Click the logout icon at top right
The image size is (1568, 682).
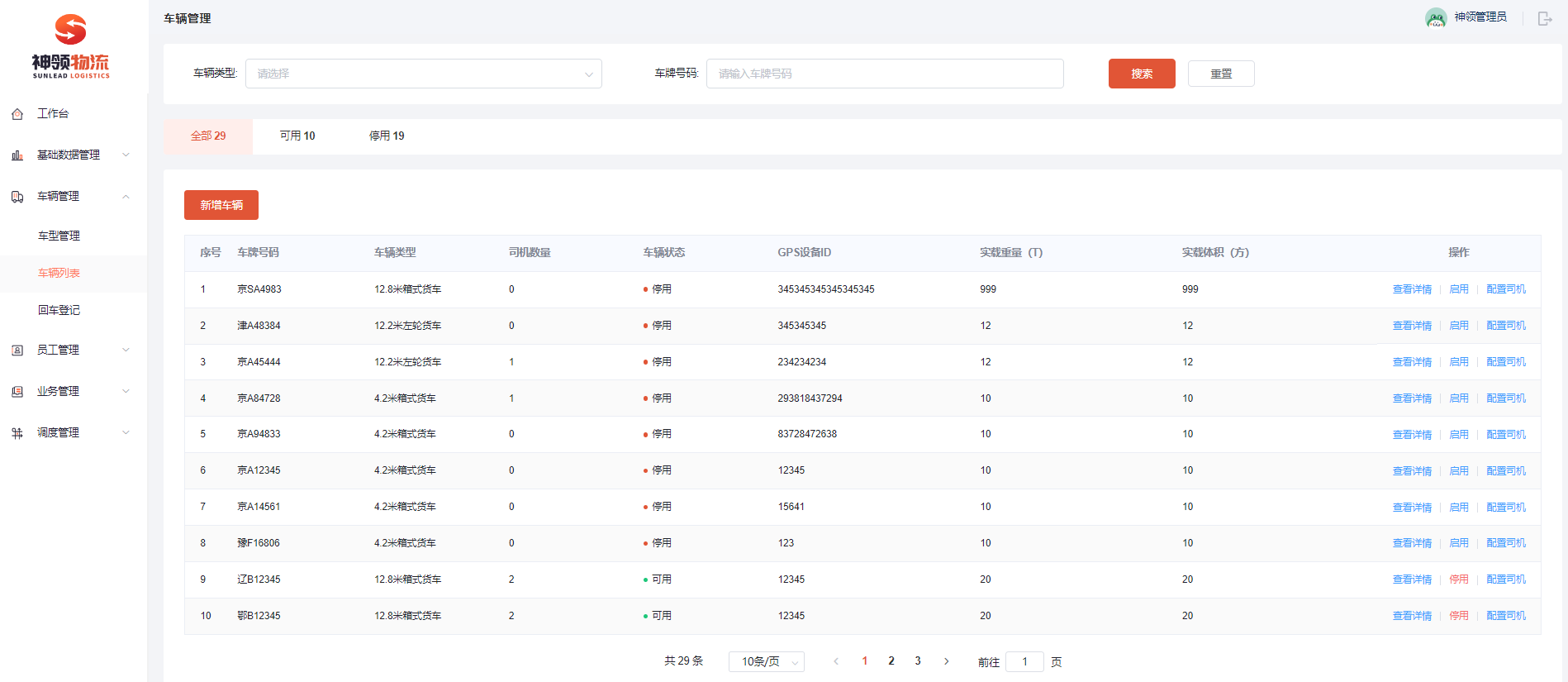[1544, 18]
